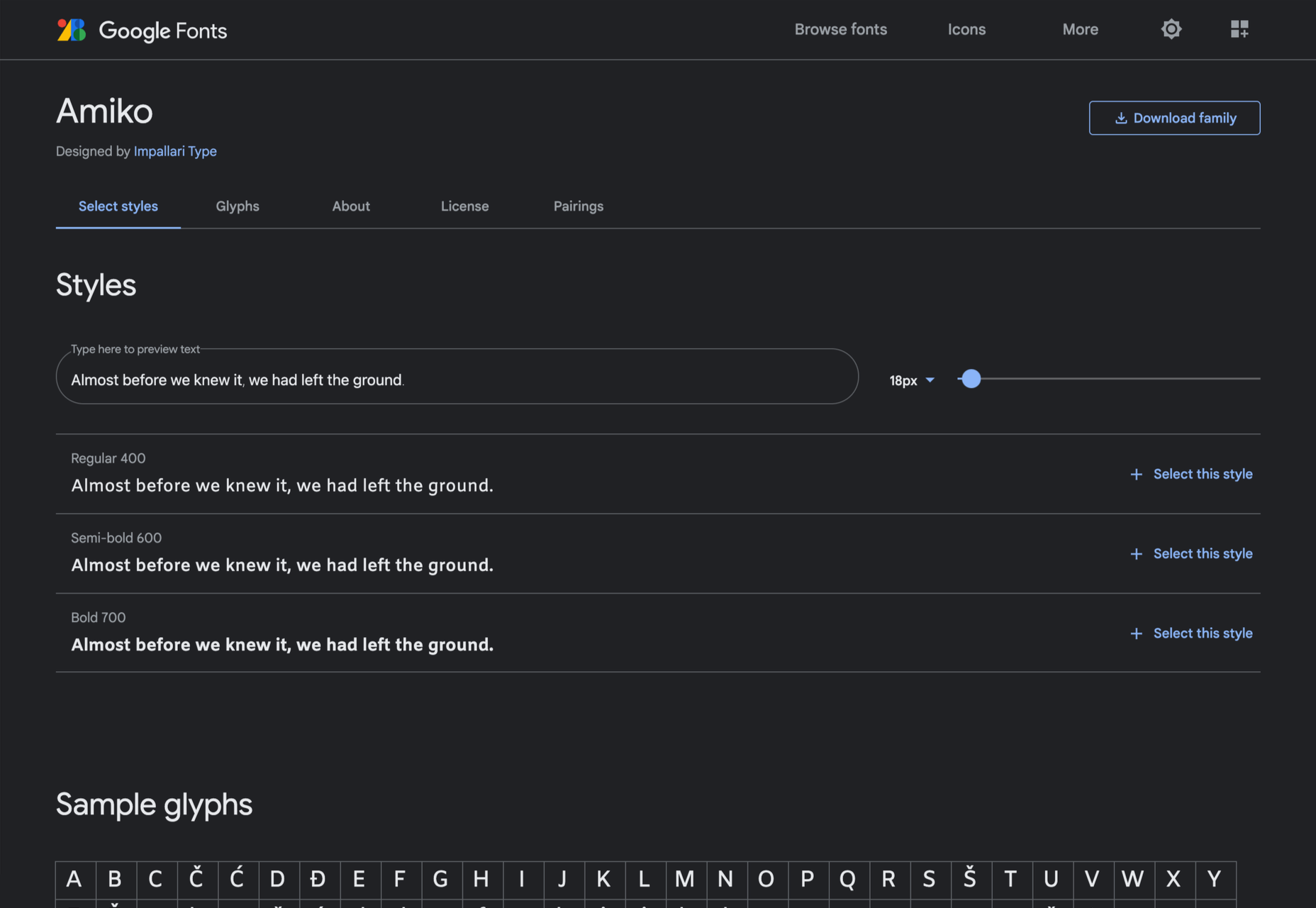Screen dimensions: 1316x908
Task: Click the plus icon for Regular 400
Action: click(1136, 474)
